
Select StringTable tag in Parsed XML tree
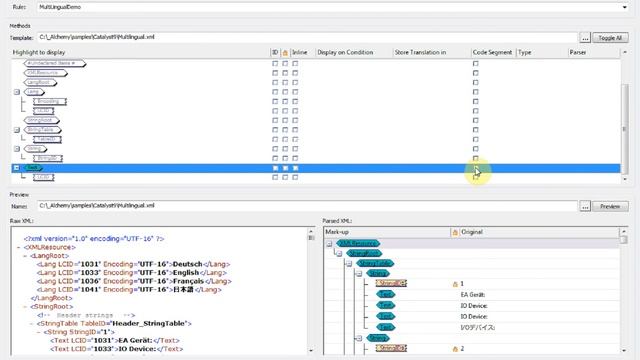[375, 263]
